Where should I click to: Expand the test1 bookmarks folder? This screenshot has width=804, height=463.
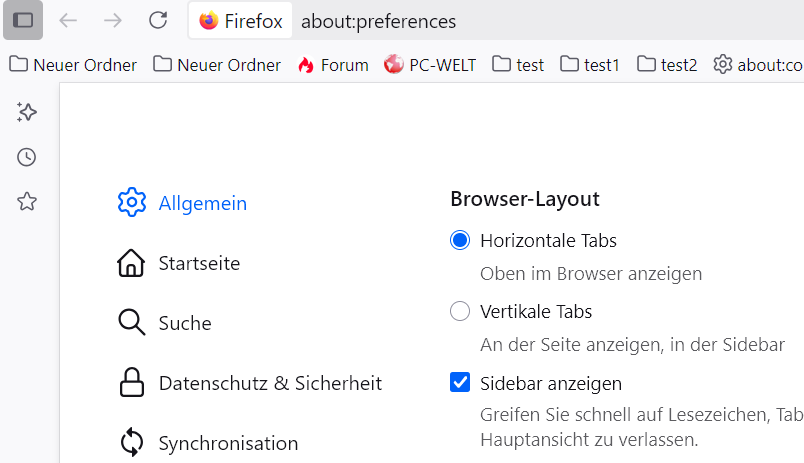590,65
